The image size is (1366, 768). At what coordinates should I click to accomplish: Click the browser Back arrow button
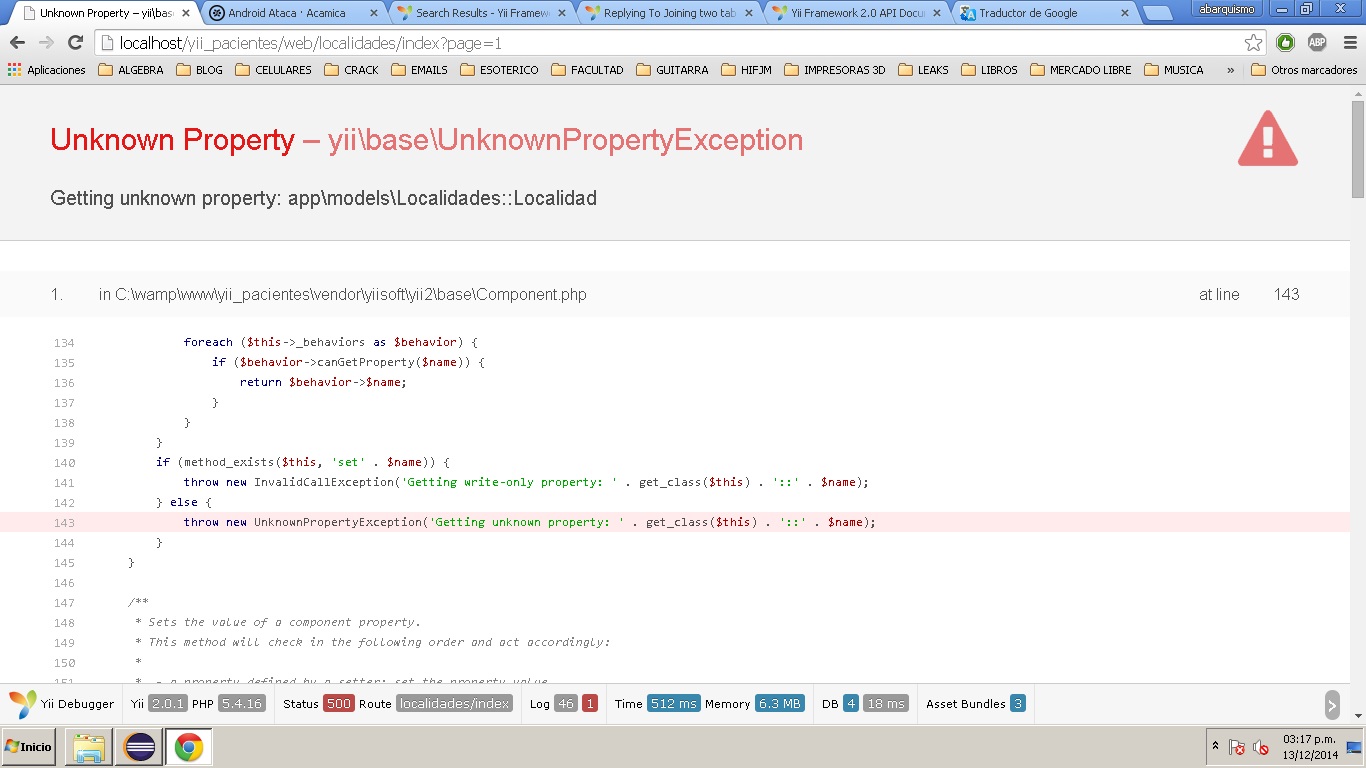(x=17, y=43)
